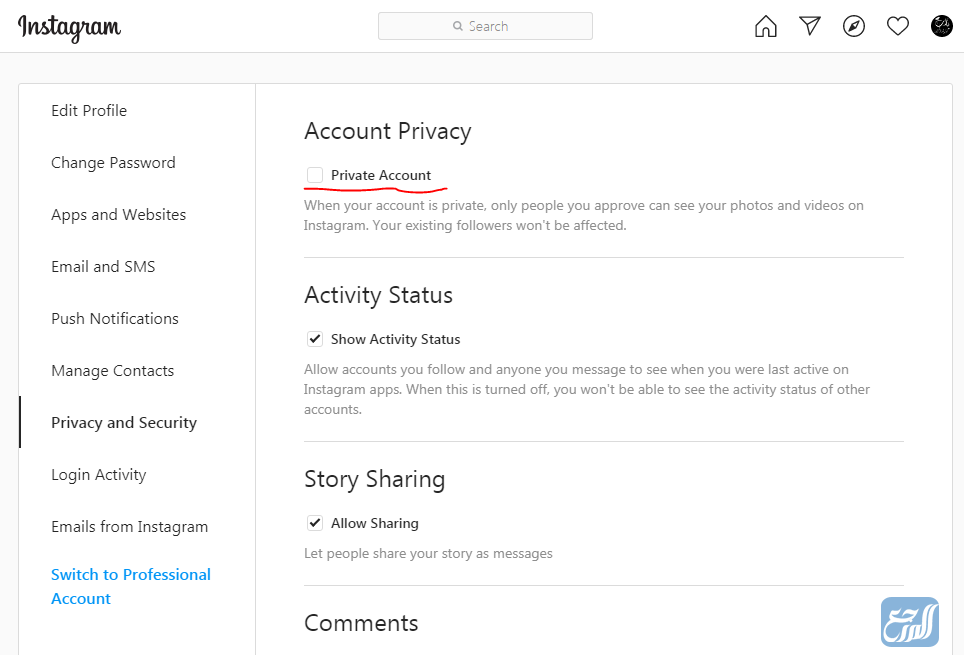This screenshot has width=964, height=655.
Task: Open the profile avatar picture
Action: (941, 26)
